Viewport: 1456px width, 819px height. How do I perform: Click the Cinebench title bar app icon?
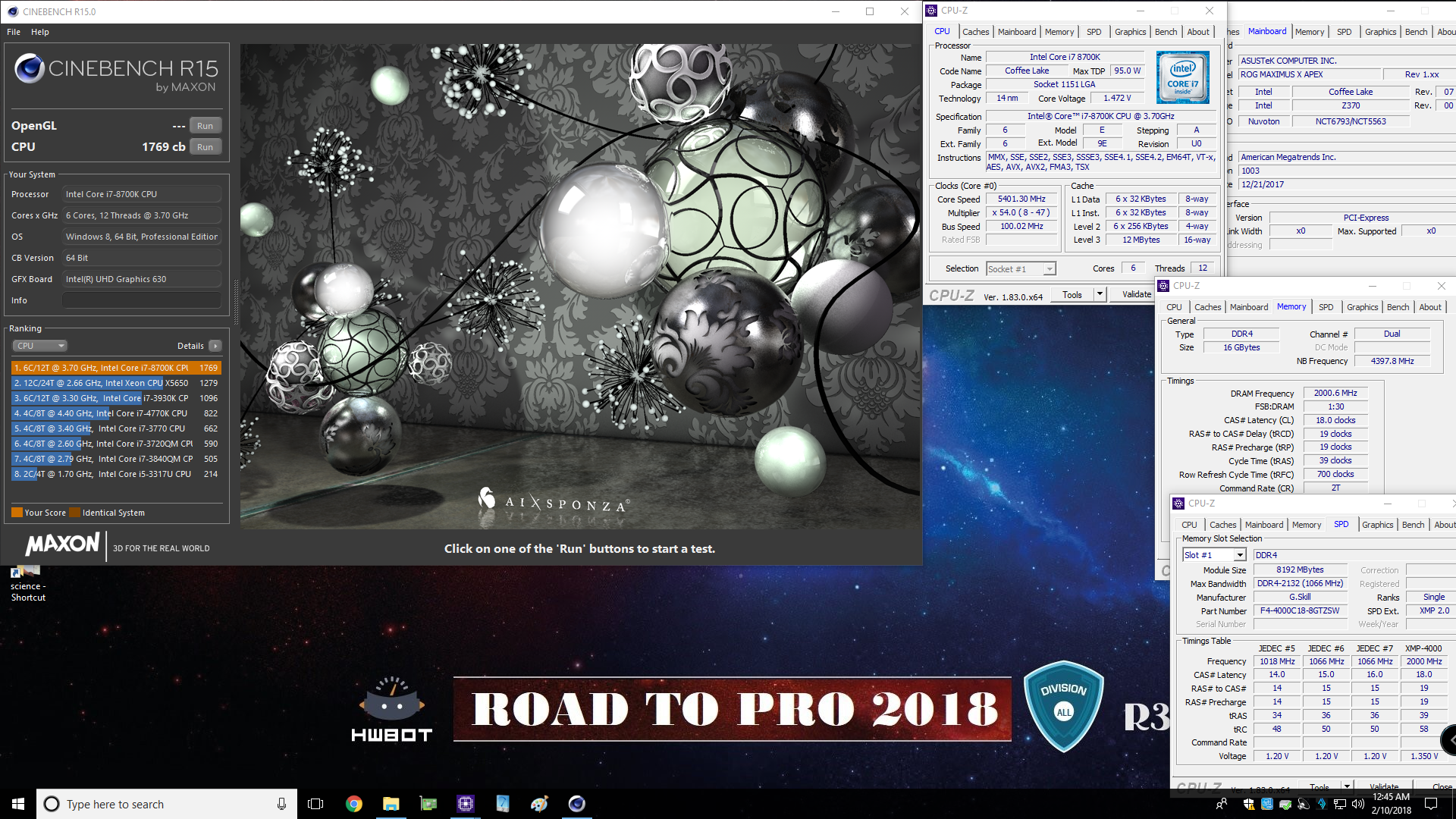tap(12, 11)
